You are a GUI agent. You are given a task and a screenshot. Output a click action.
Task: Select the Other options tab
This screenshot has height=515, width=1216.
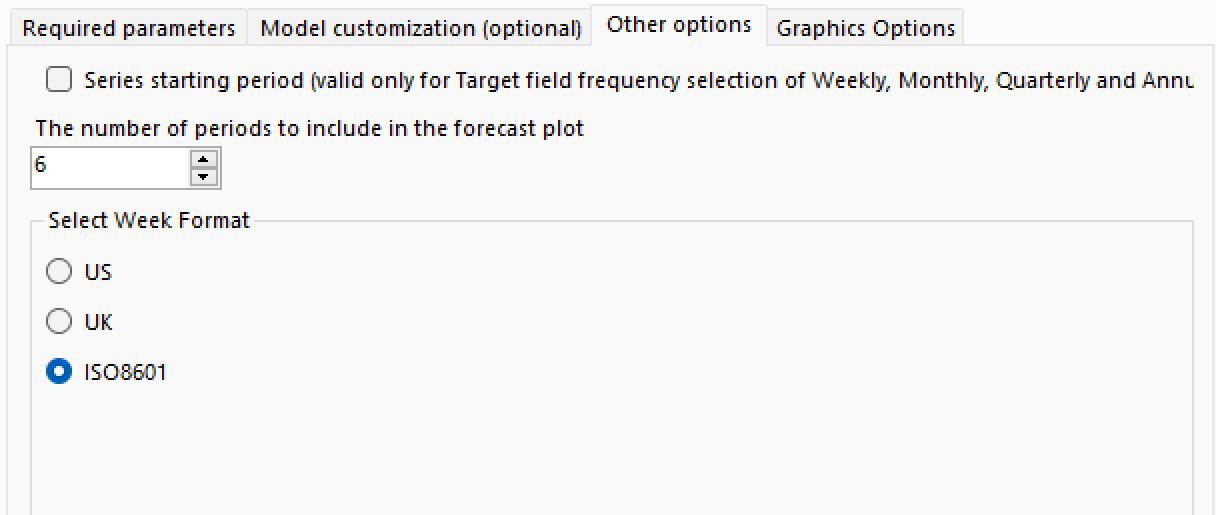678,25
